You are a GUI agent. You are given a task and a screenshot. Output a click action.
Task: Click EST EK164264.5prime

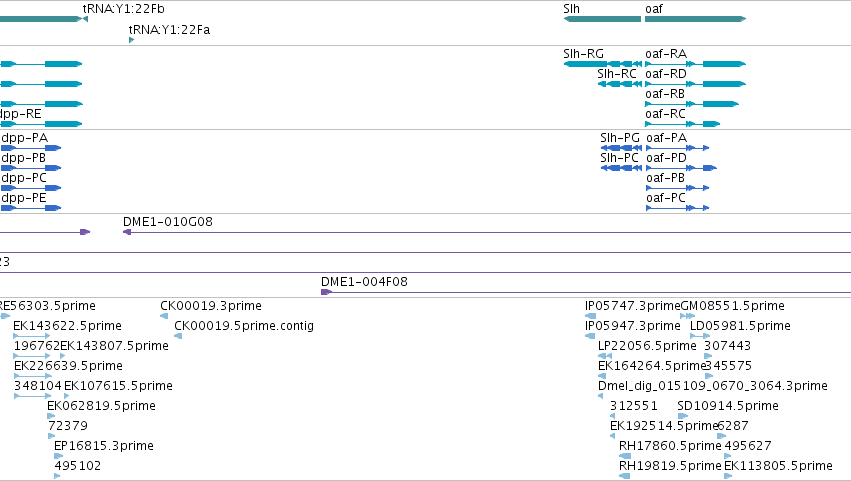[x=651, y=366]
